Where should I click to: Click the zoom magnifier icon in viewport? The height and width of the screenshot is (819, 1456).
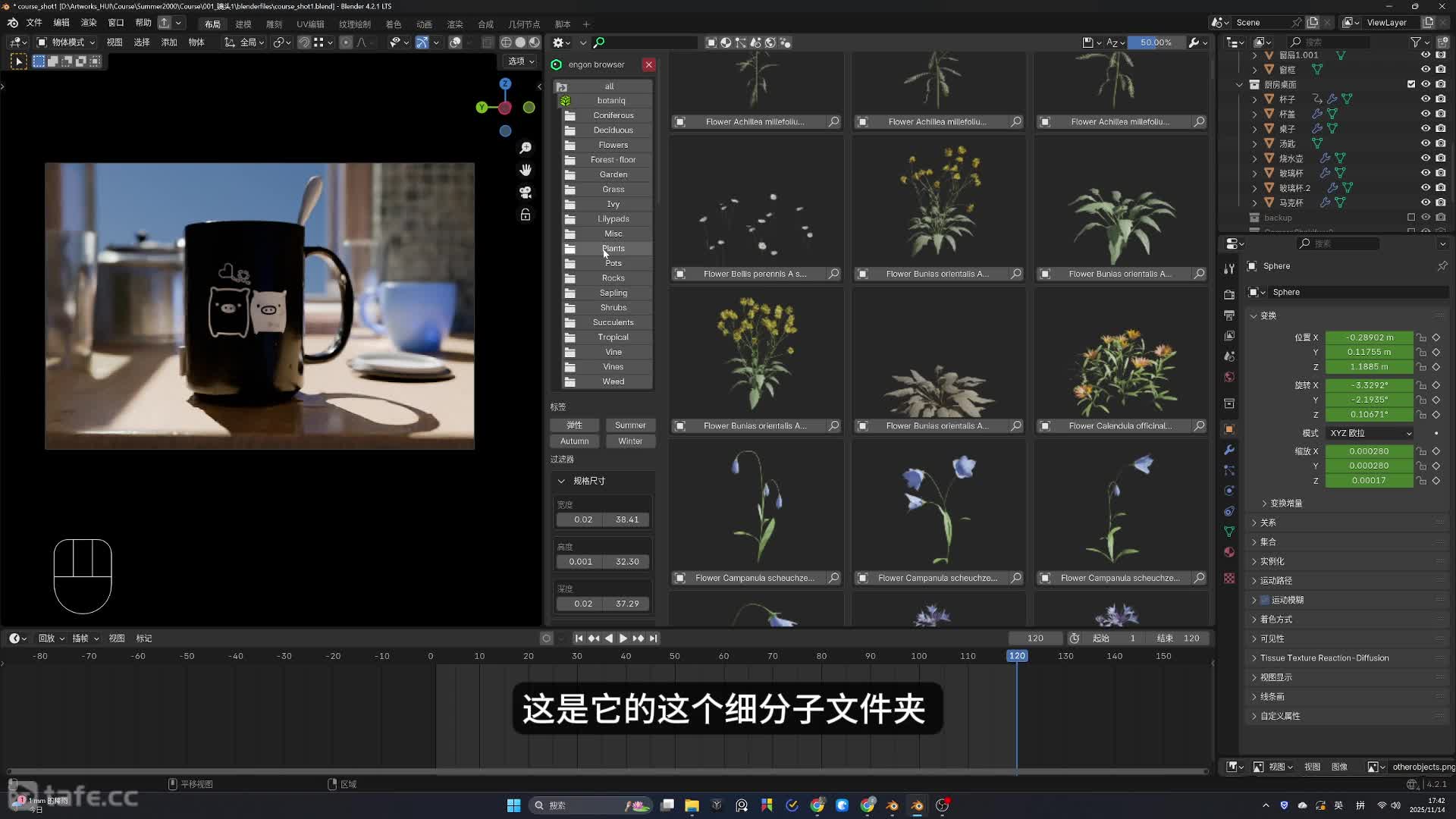pyautogui.click(x=526, y=148)
